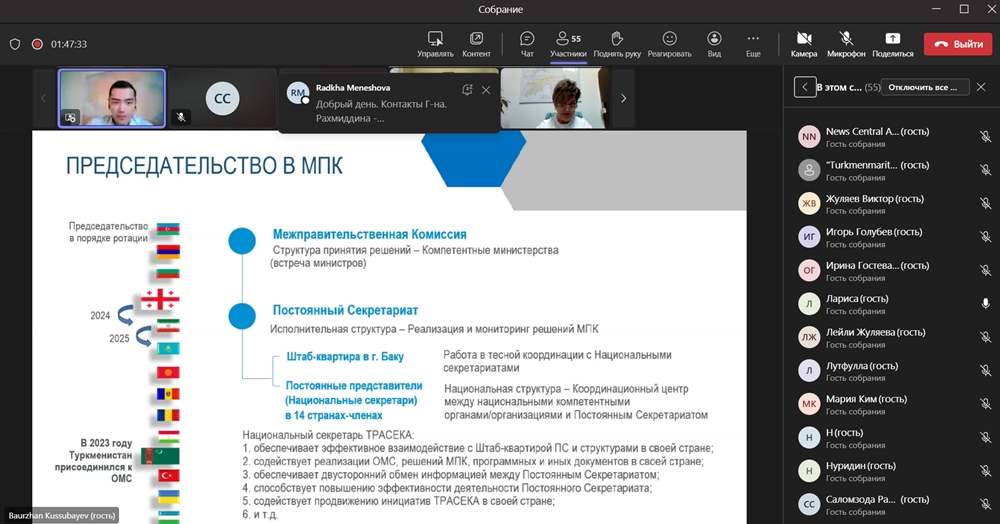Click the reply icon in notification
1000x524 pixels.
[x=467, y=90]
